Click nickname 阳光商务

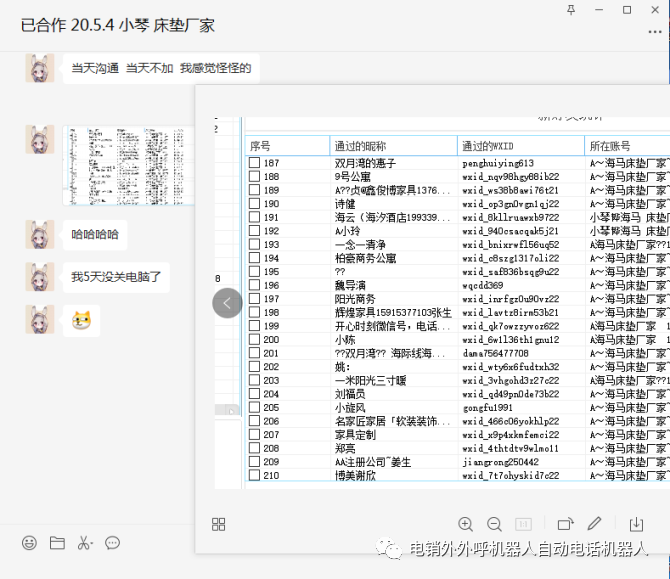click(x=355, y=299)
